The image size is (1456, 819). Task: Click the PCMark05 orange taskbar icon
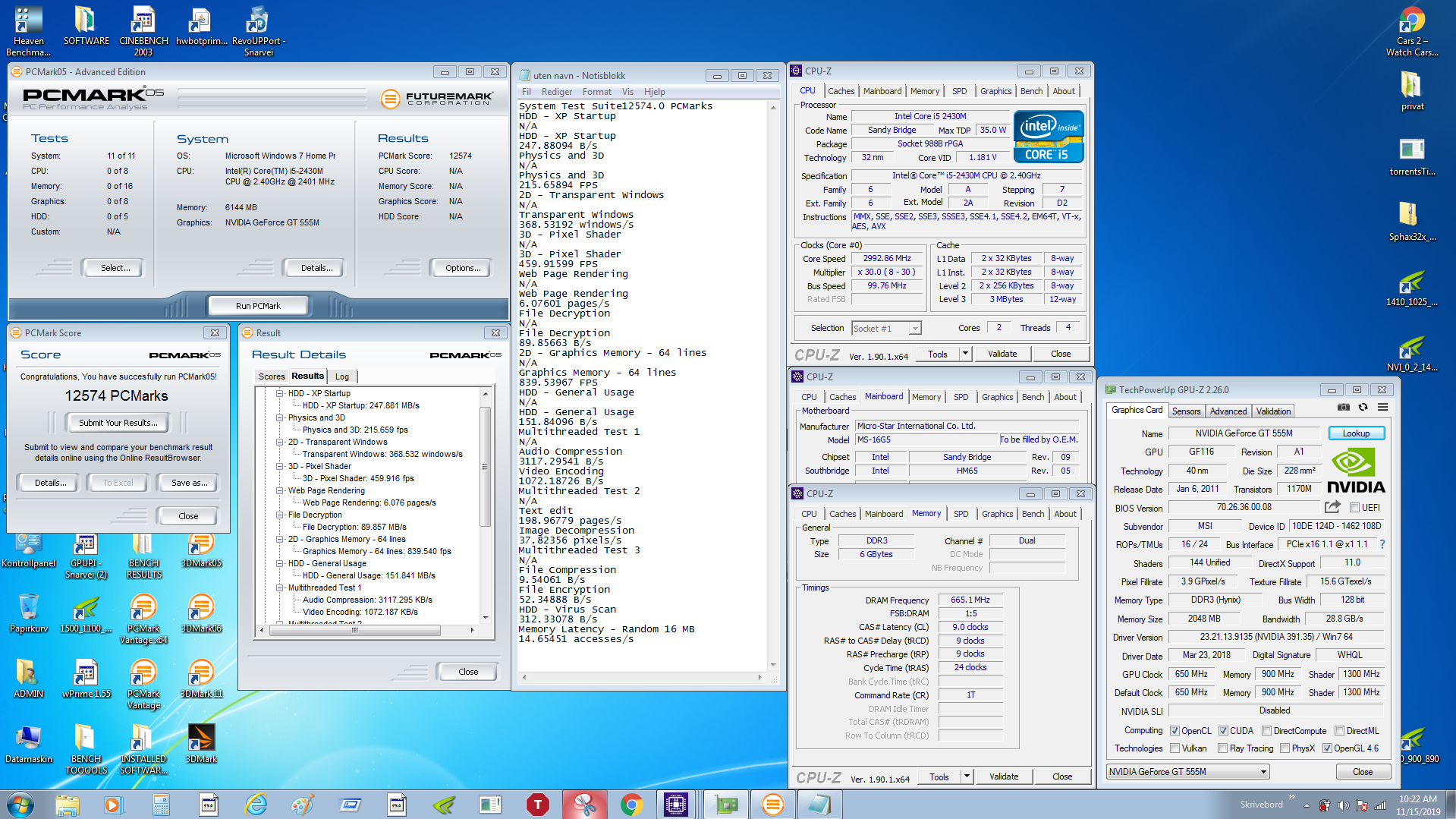point(772,805)
